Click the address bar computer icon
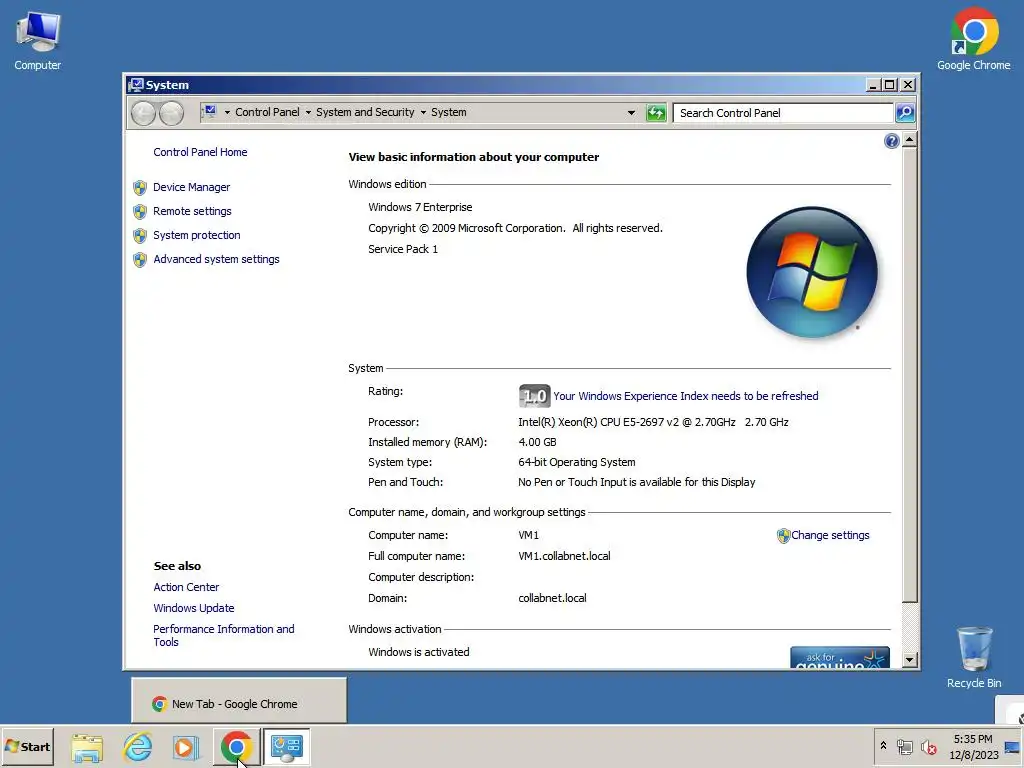 click(x=209, y=112)
